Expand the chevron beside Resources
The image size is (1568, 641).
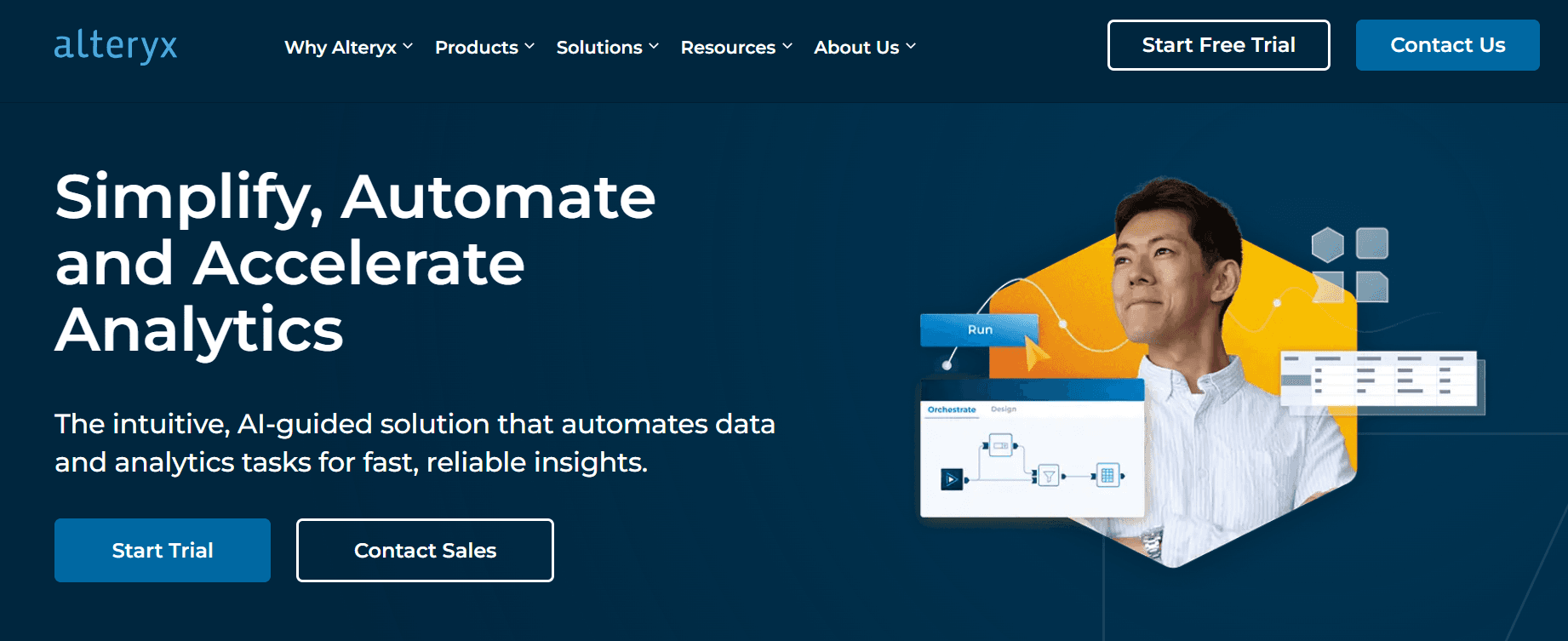coord(787,46)
